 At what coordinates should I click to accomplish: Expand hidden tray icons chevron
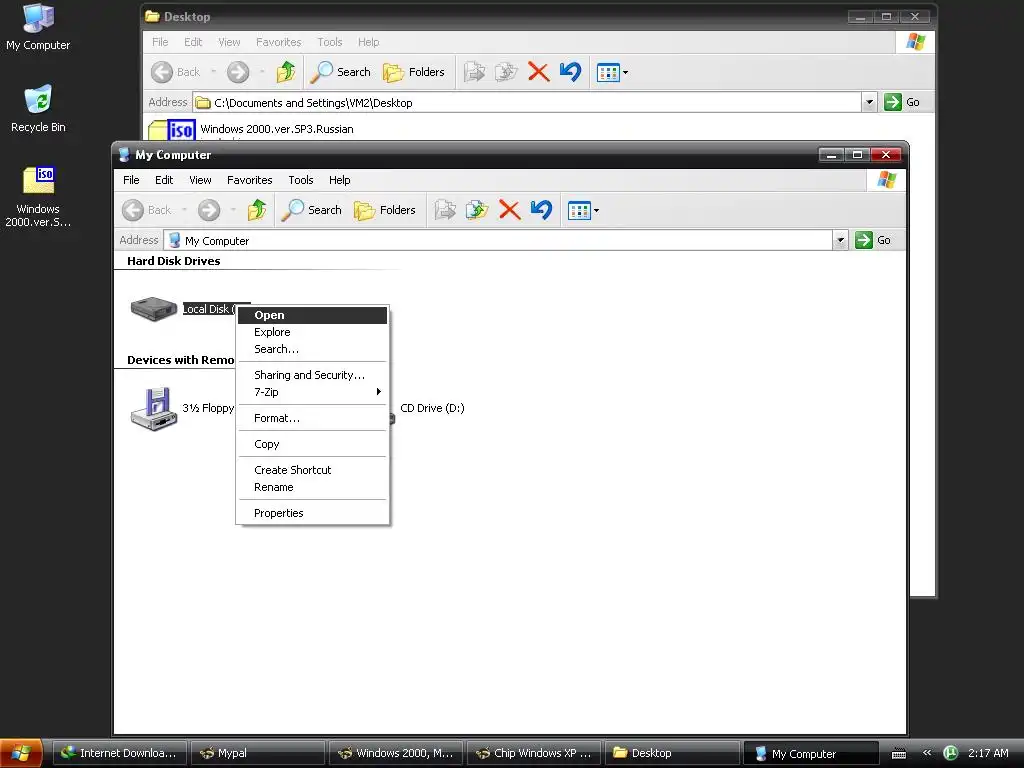point(927,754)
